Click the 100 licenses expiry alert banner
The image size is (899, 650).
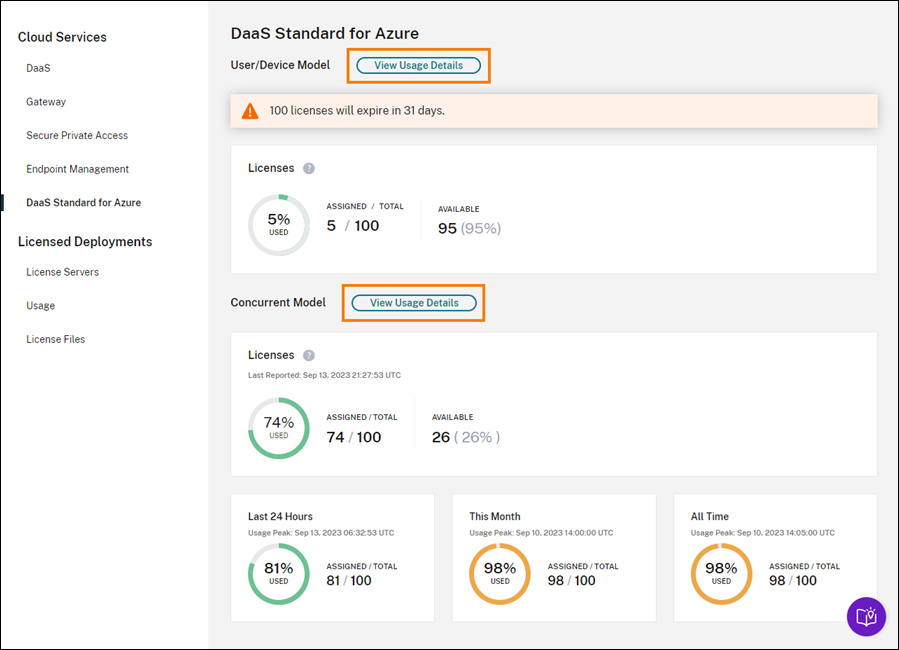point(553,111)
